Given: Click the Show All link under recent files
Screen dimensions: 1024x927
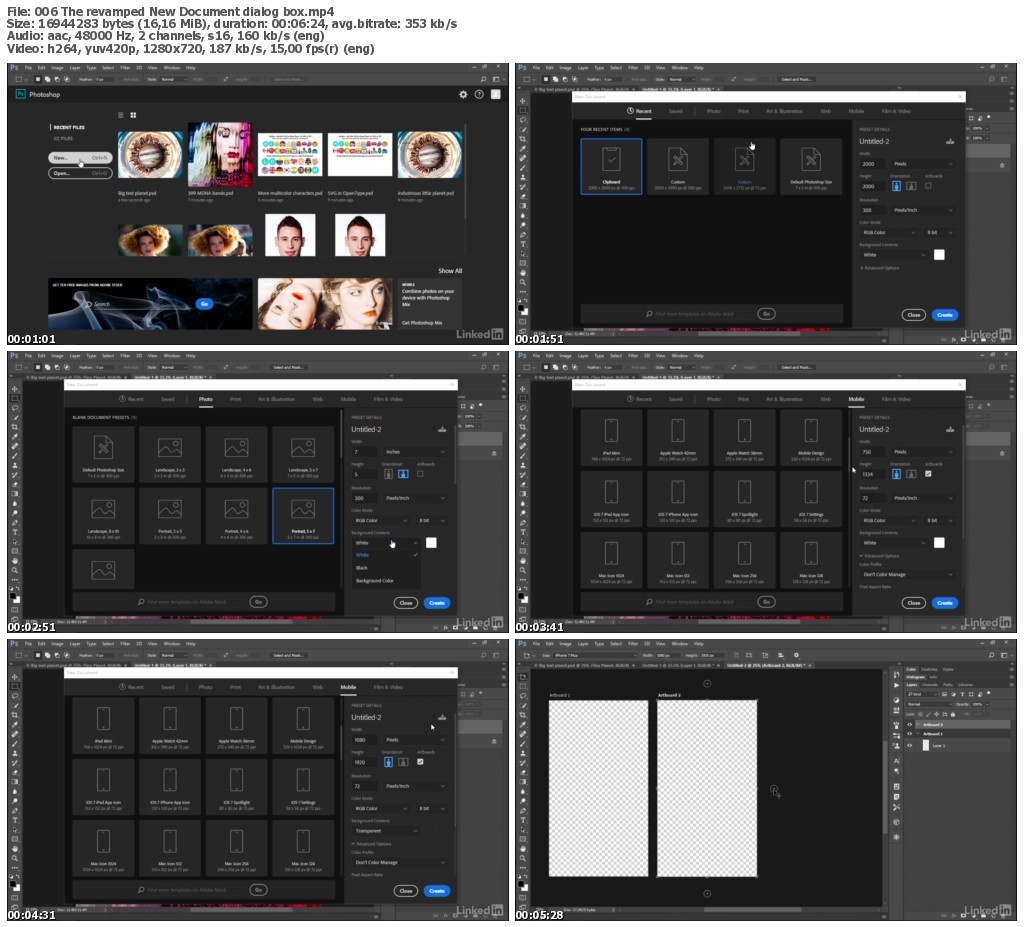Looking at the screenshot, I should pyautogui.click(x=450, y=271).
